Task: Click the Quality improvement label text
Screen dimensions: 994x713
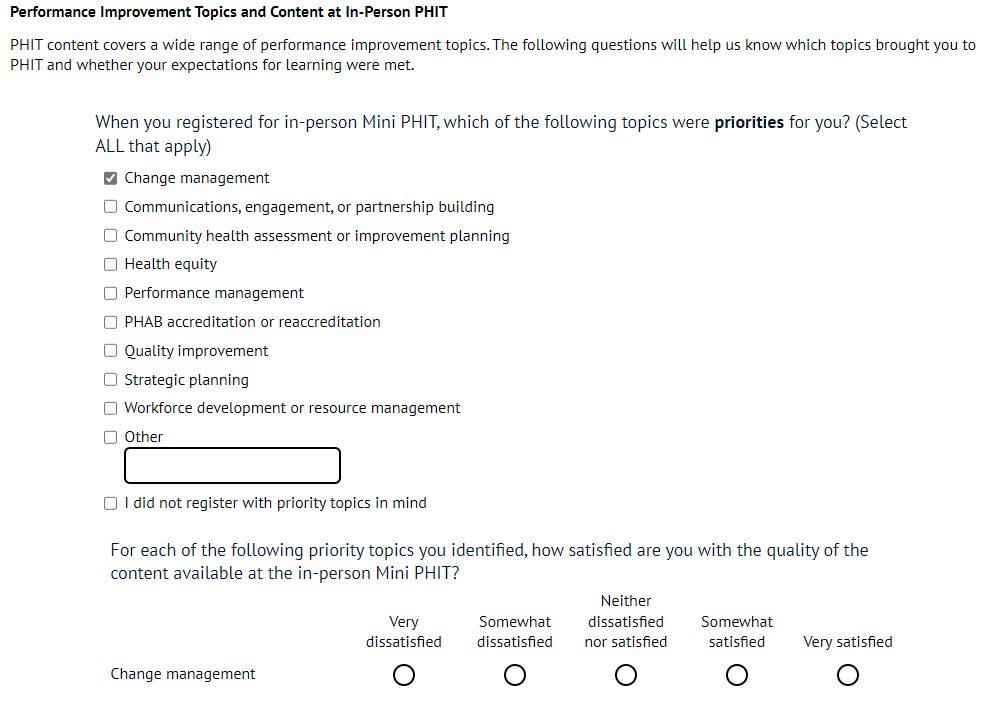Action: coord(196,351)
